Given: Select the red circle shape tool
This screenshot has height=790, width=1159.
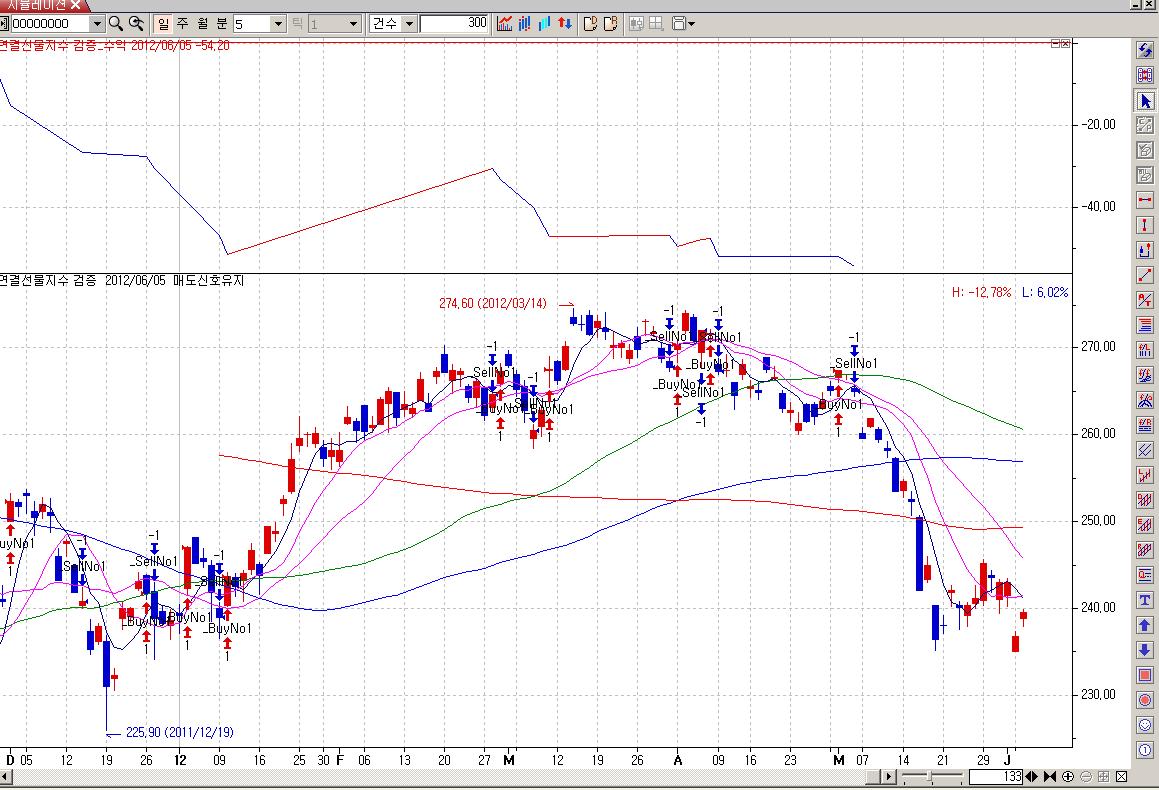Looking at the screenshot, I should [1145, 700].
